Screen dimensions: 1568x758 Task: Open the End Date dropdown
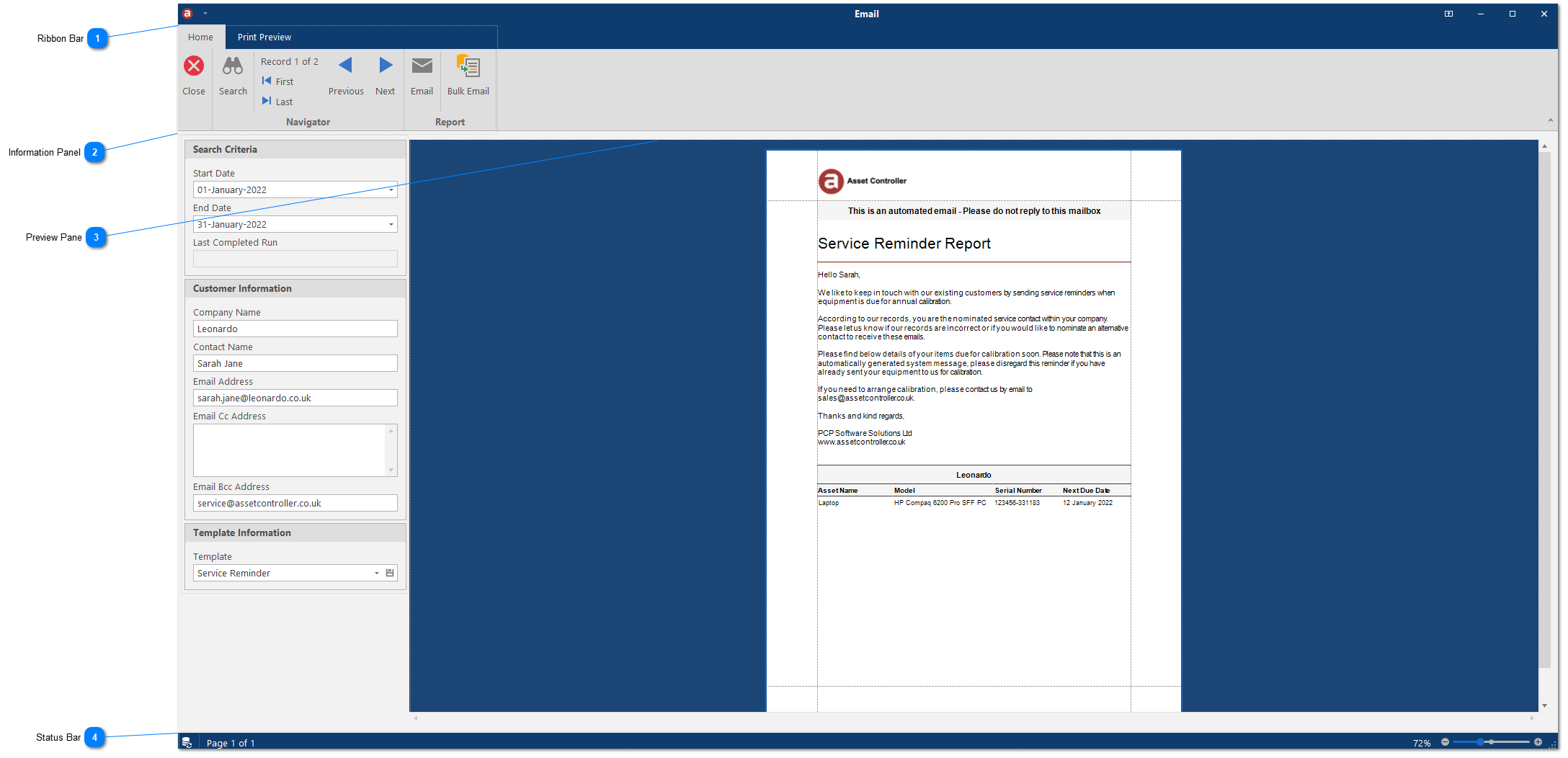(391, 224)
